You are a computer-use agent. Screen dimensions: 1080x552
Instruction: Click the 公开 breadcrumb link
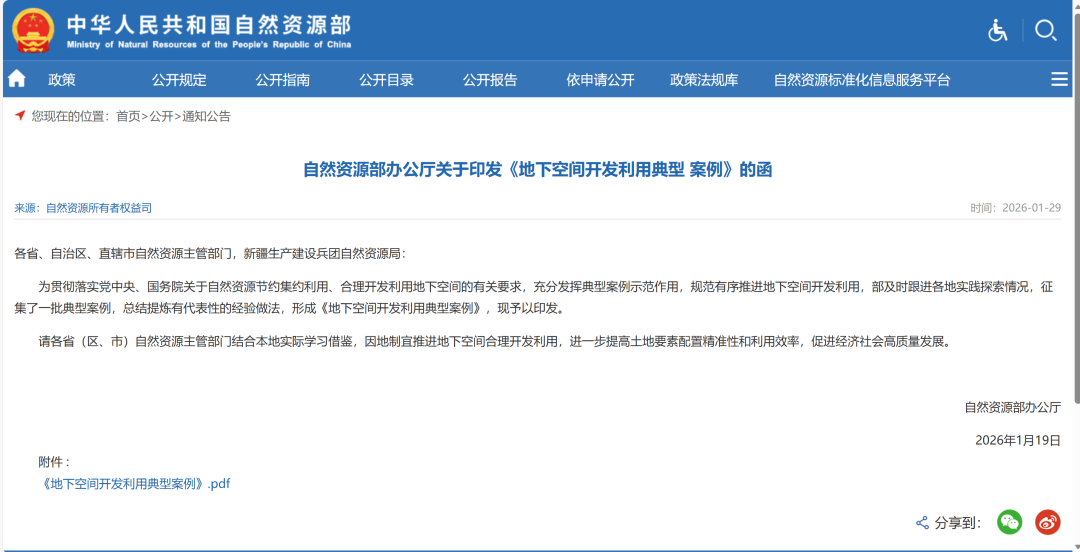click(x=161, y=116)
